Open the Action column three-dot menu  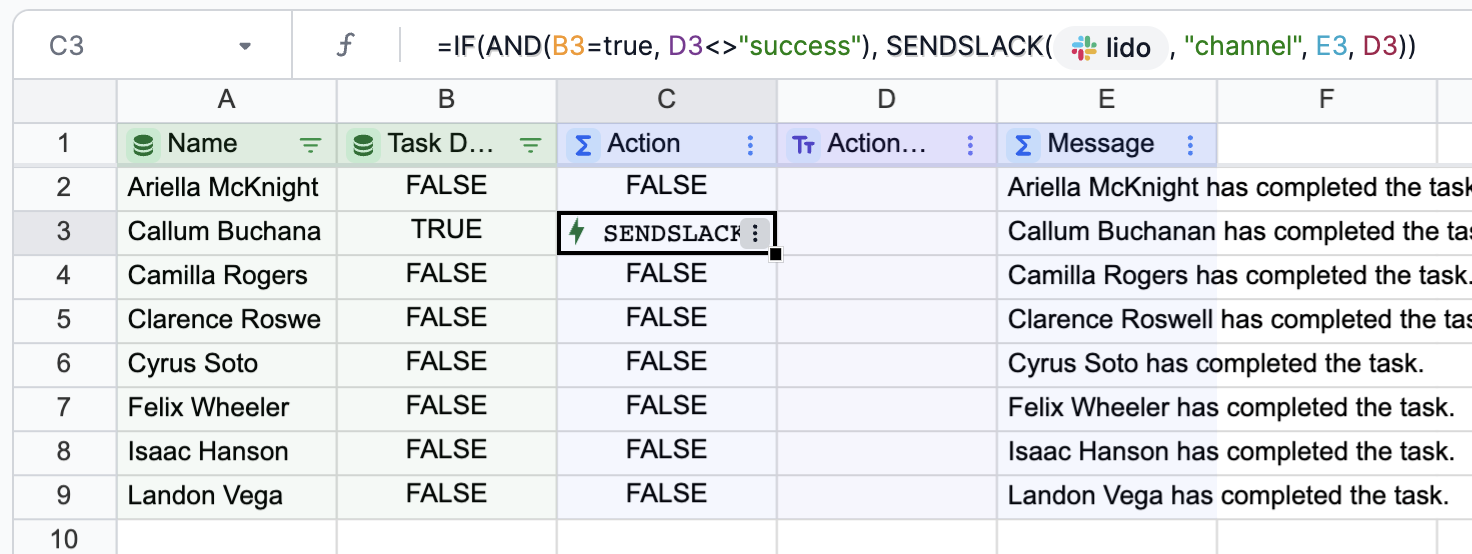tap(750, 145)
